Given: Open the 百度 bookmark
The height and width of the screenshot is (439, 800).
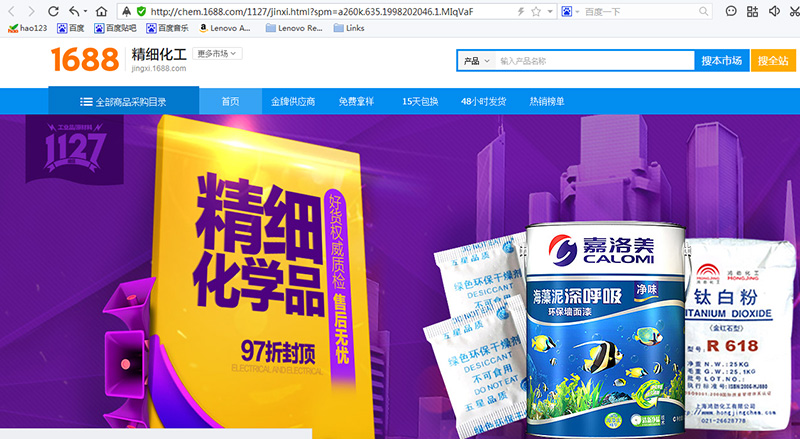Looking at the screenshot, I should [x=70, y=28].
